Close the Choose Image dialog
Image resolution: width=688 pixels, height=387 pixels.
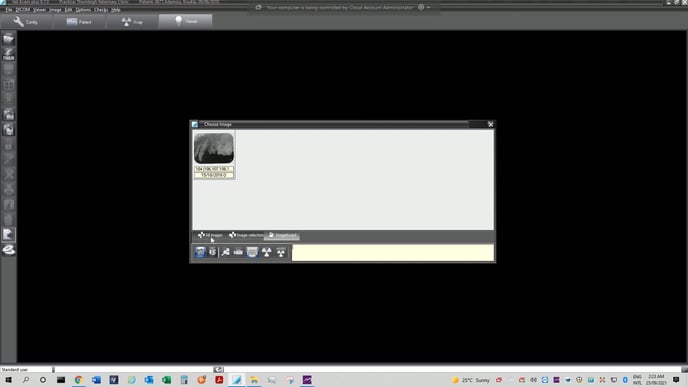click(491, 125)
